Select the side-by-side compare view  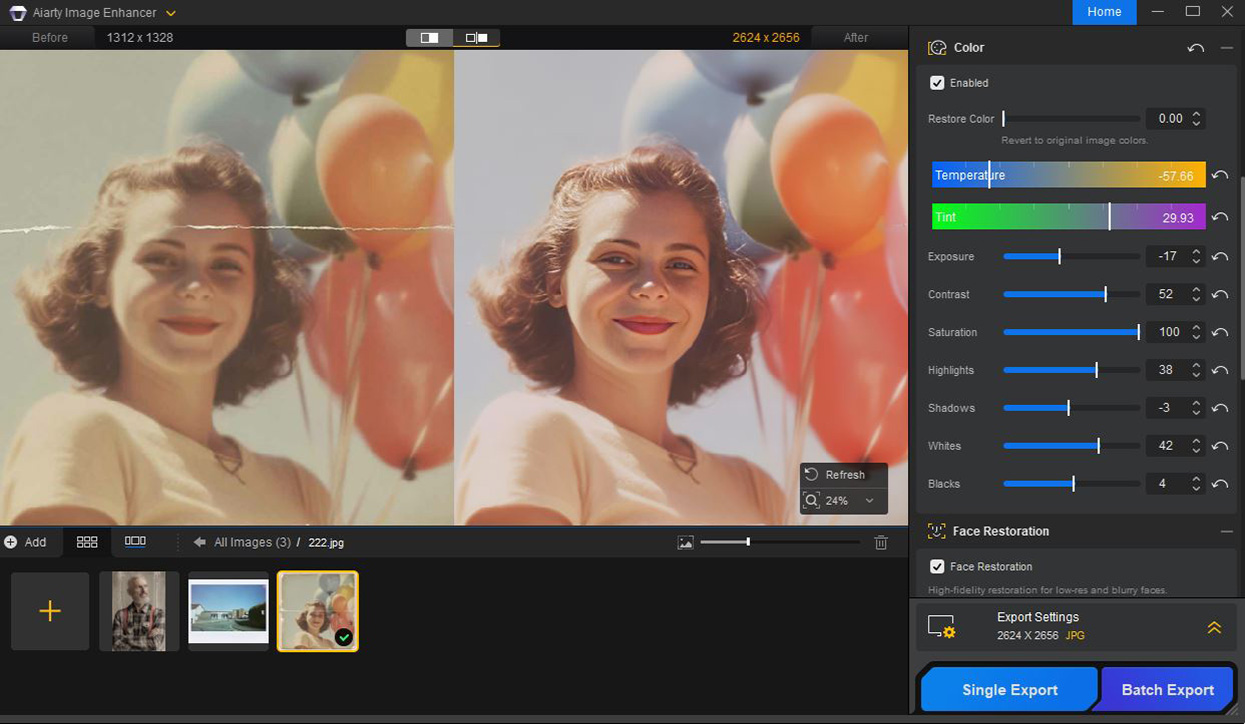(x=476, y=38)
